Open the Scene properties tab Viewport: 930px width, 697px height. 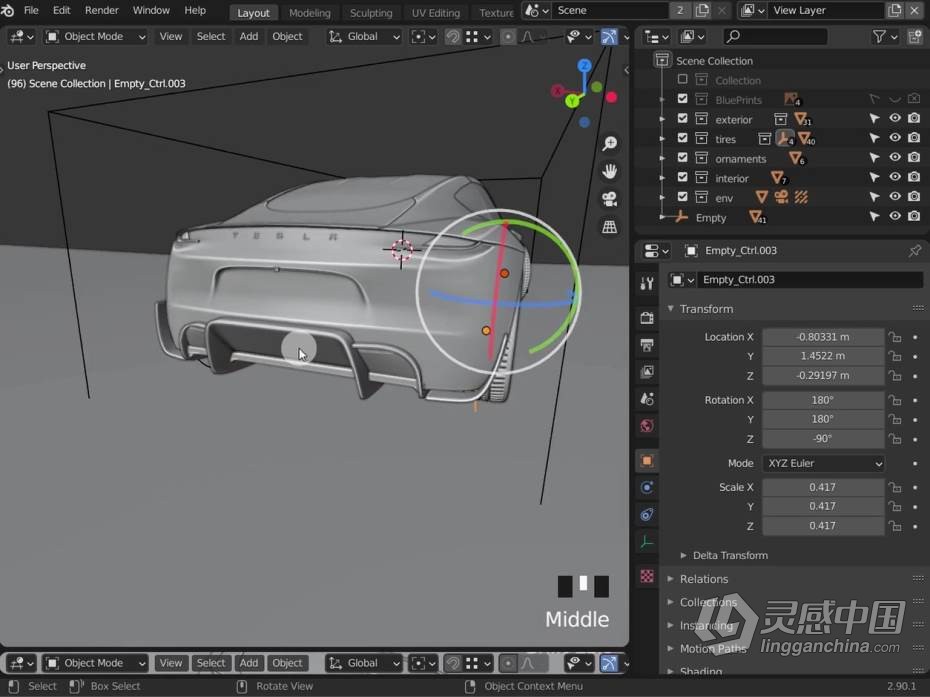click(647, 399)
